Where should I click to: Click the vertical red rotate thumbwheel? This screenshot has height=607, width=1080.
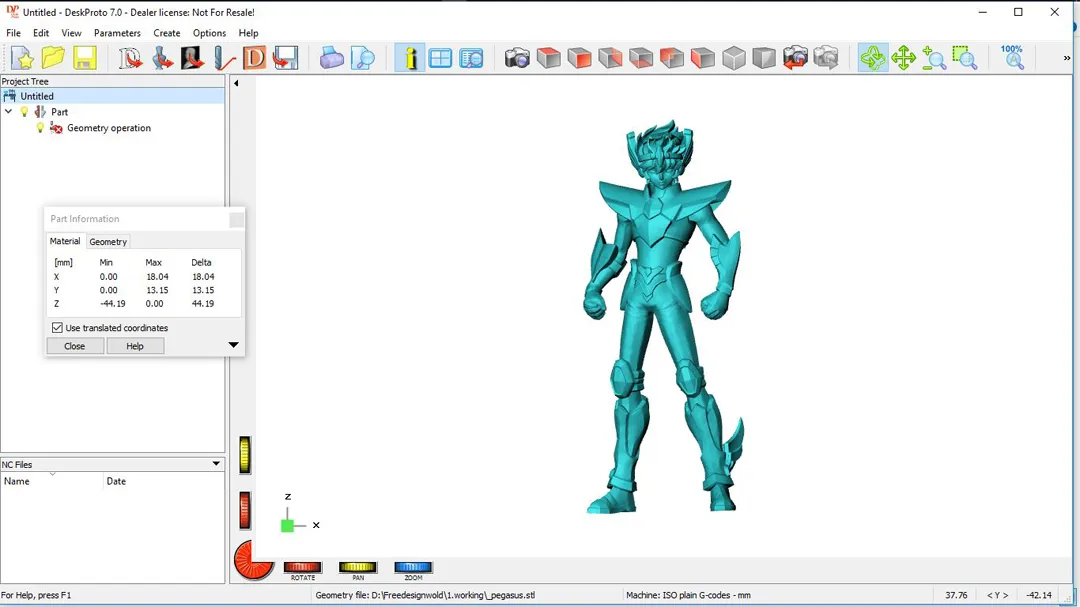(245, 511)
